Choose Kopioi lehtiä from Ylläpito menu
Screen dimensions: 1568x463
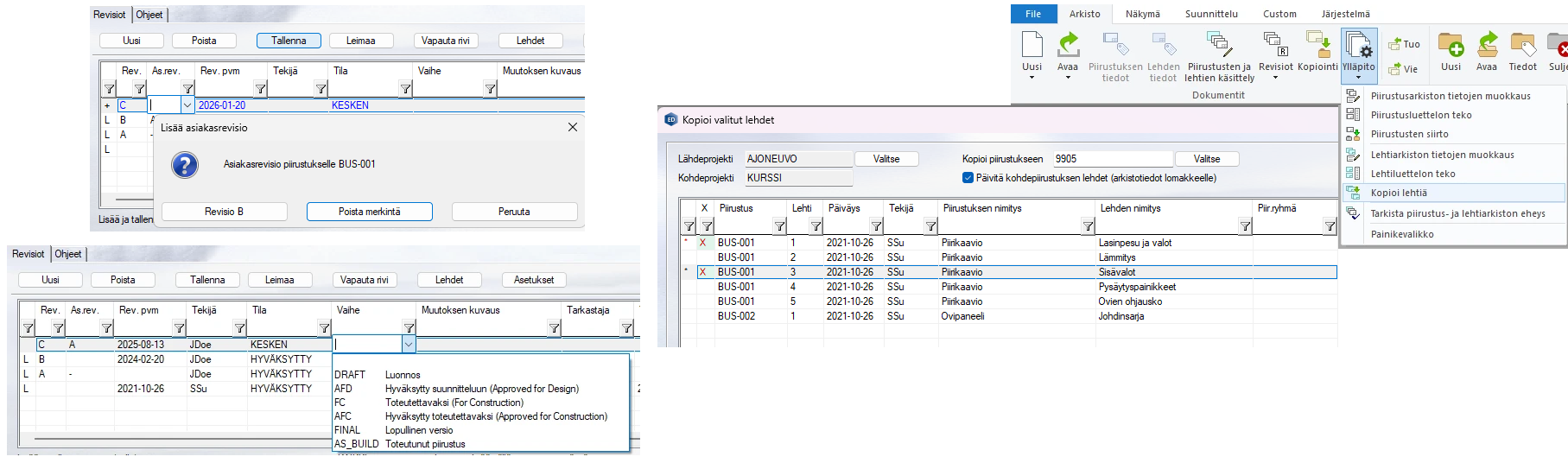(1399, 193)
